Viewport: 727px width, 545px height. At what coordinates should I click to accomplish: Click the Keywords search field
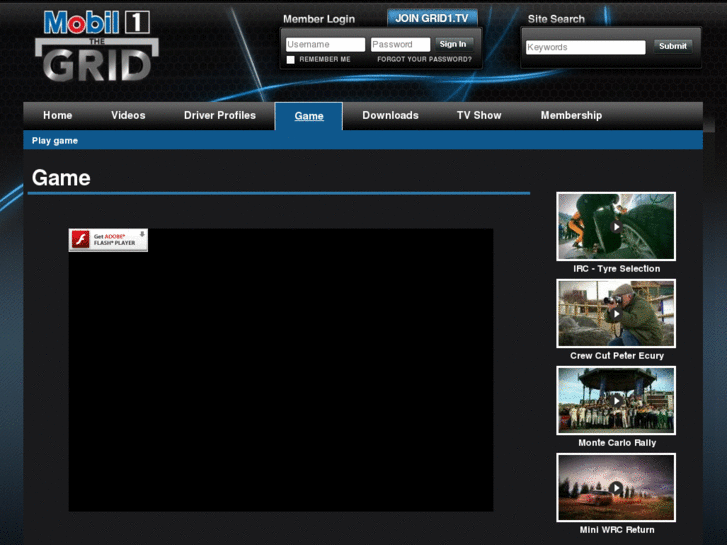click(x=586, y=47)
